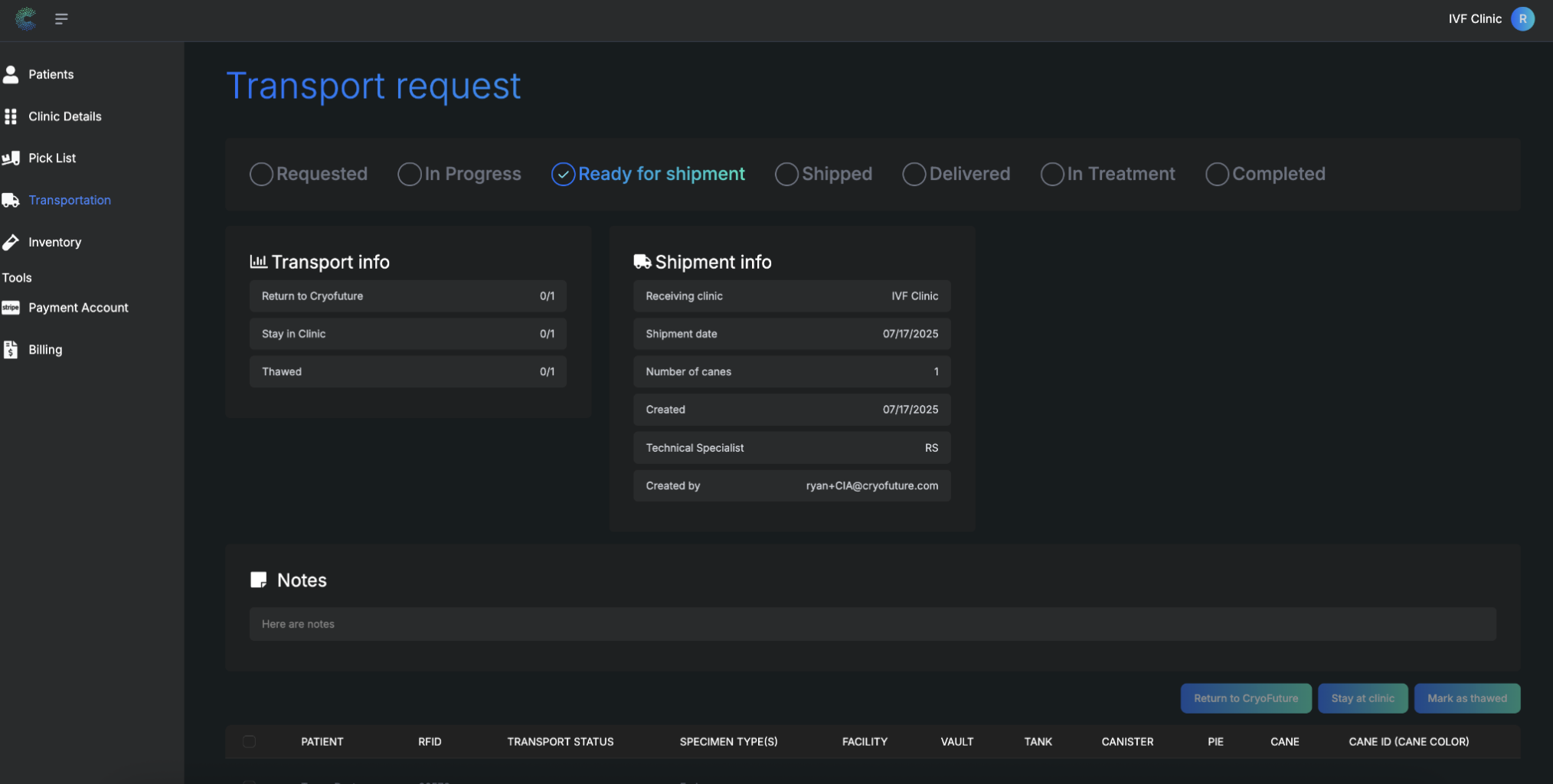
Task: Select the Requested status radio button
Action: tap(260, 174)
